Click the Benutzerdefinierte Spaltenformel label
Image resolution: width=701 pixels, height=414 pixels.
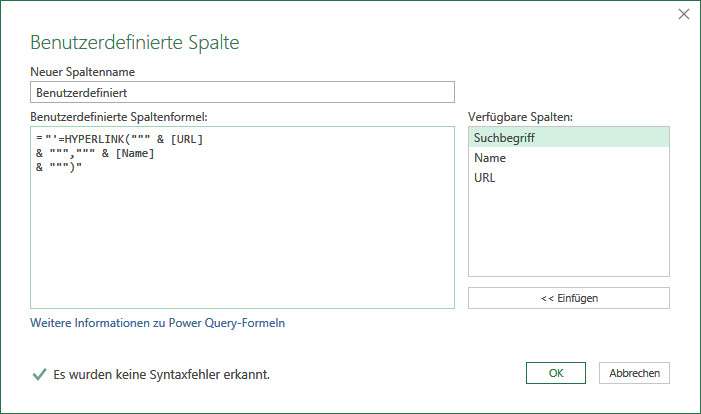coord(118,117)
